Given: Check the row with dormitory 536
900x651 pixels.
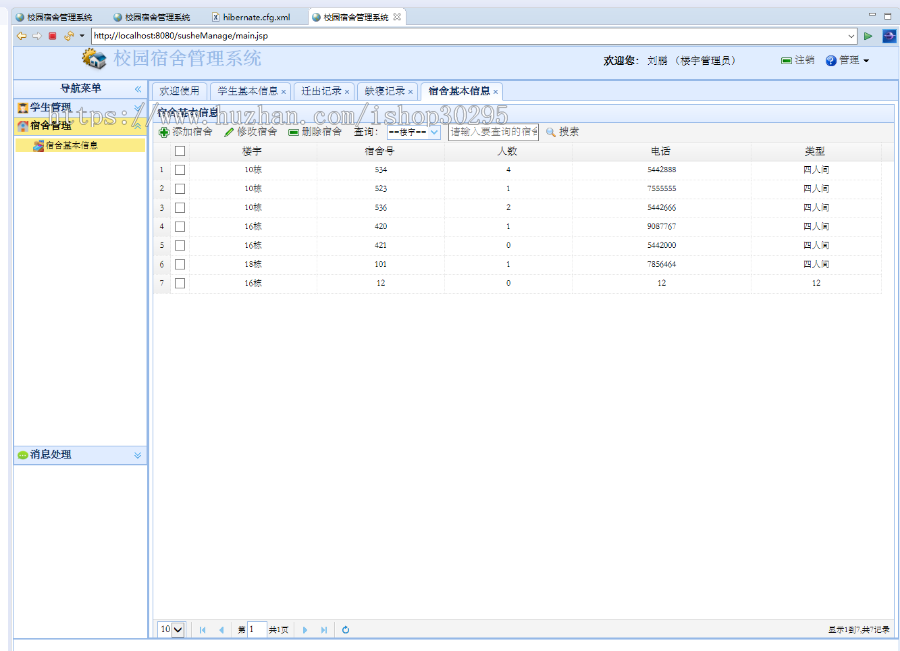Looking at the screenshot, I should (180, 208).
